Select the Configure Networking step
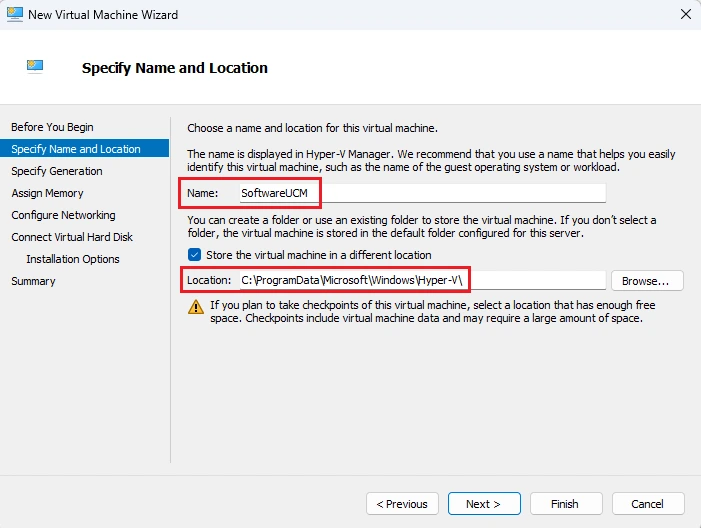 (x=63, y=215)
